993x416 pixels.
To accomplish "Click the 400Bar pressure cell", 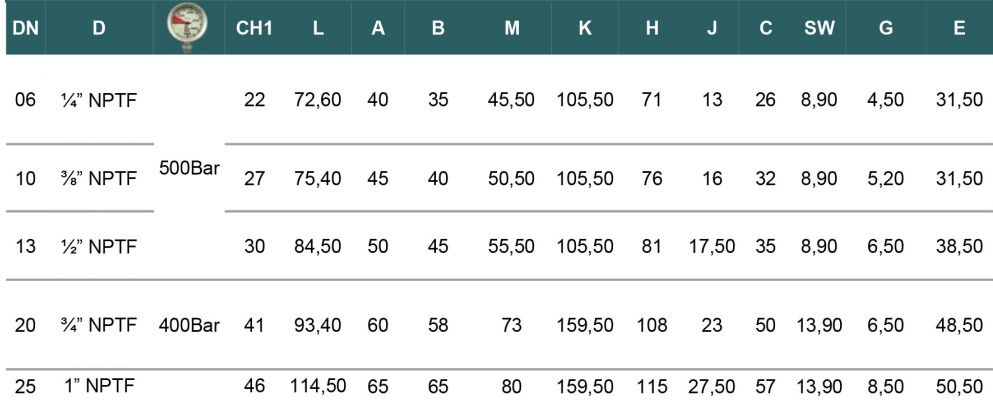I will point(189,325).
